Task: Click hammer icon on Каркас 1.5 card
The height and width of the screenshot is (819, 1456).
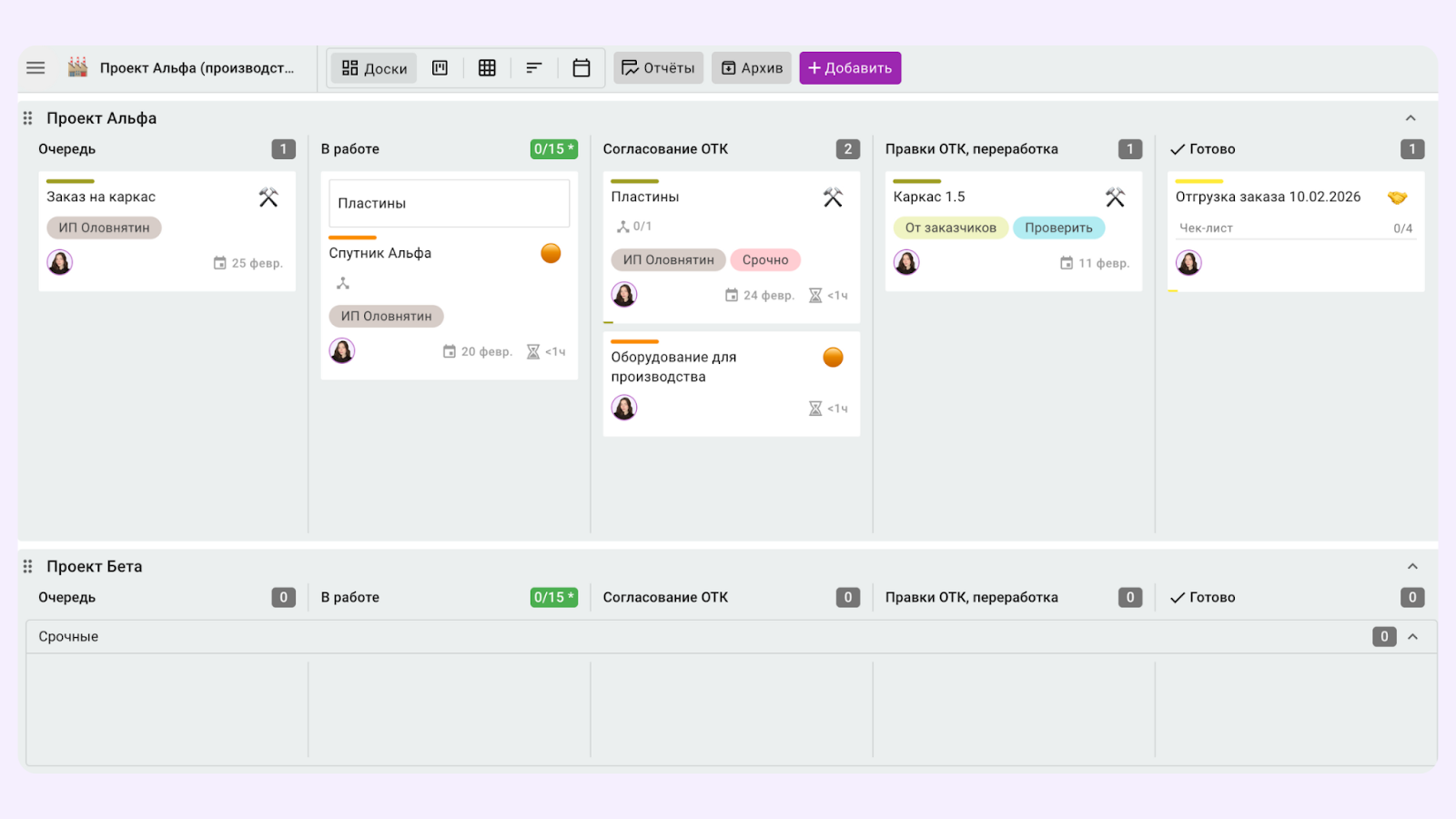Action: (x=1115, y=197)
